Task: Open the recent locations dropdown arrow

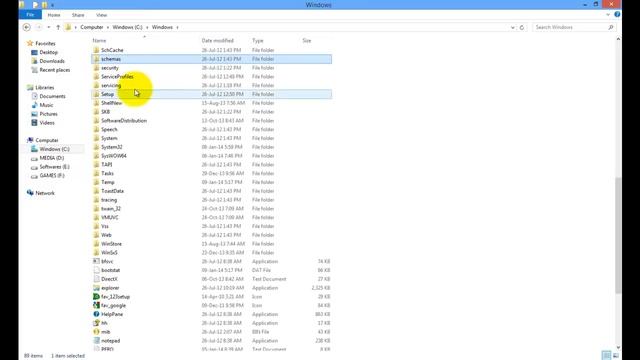Action: coord(49,27)
